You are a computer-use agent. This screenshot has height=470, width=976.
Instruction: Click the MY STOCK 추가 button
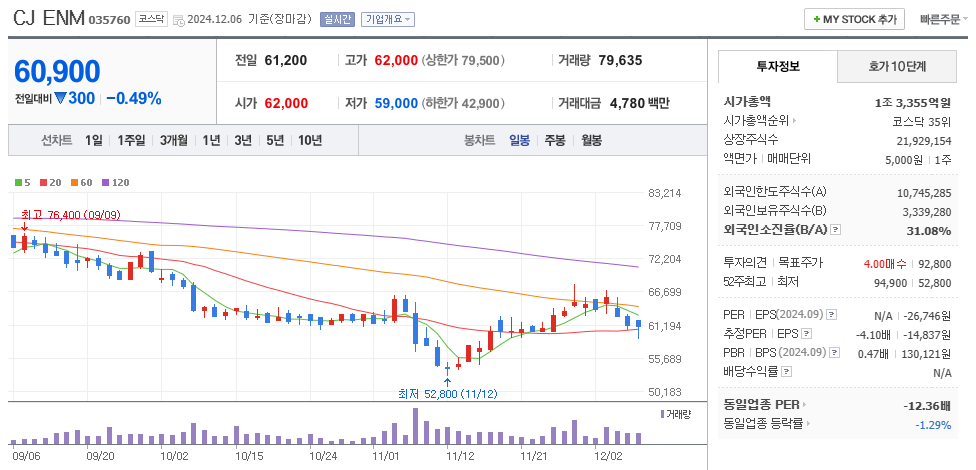(854, 19)
